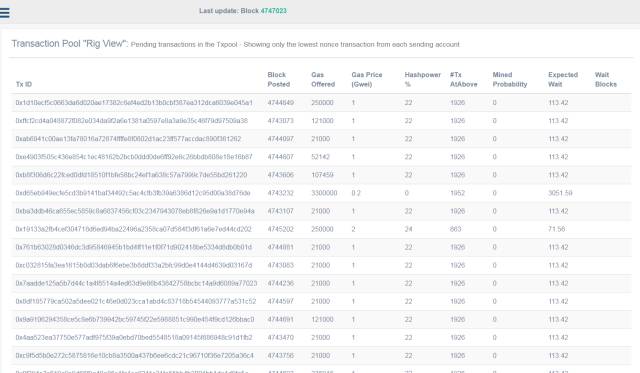Open transaction starting 0xc032815
Image resolution: width=640 pixels, height=373 pixels.
pyautogui.click(x=134, y=265)
